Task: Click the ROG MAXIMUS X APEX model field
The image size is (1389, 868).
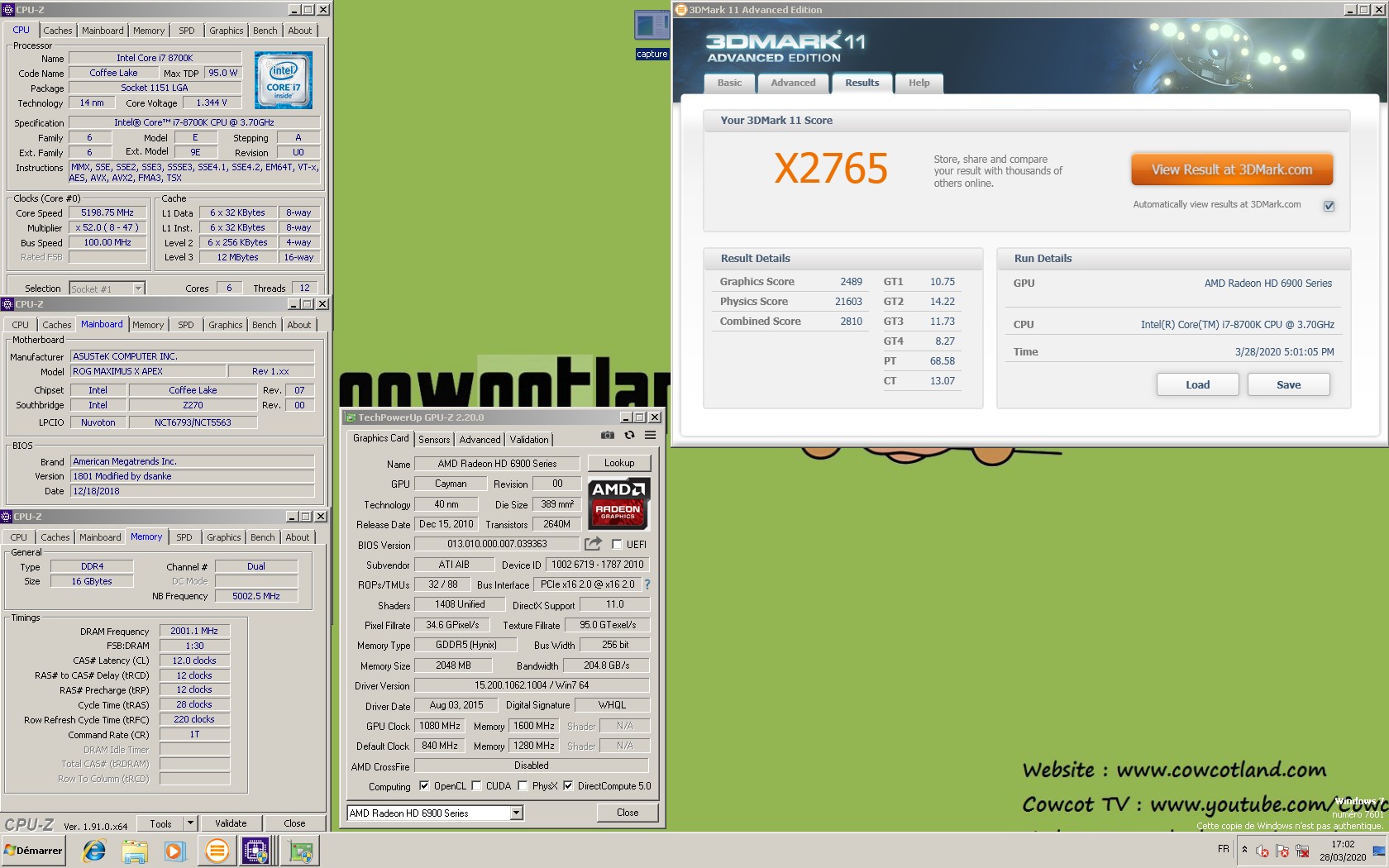Action: (x=148, y=371)
